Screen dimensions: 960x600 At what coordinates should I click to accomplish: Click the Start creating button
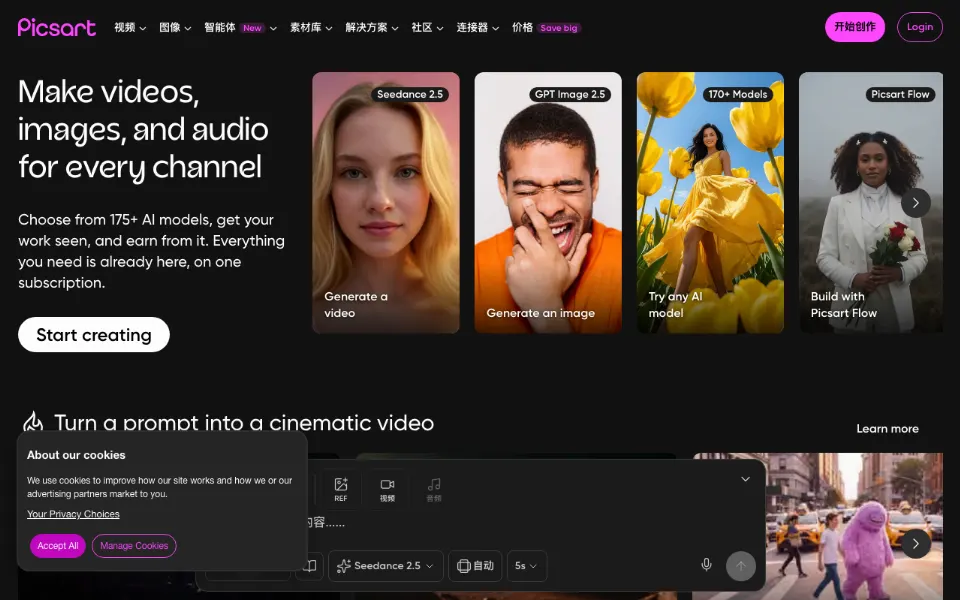[94, 334]
